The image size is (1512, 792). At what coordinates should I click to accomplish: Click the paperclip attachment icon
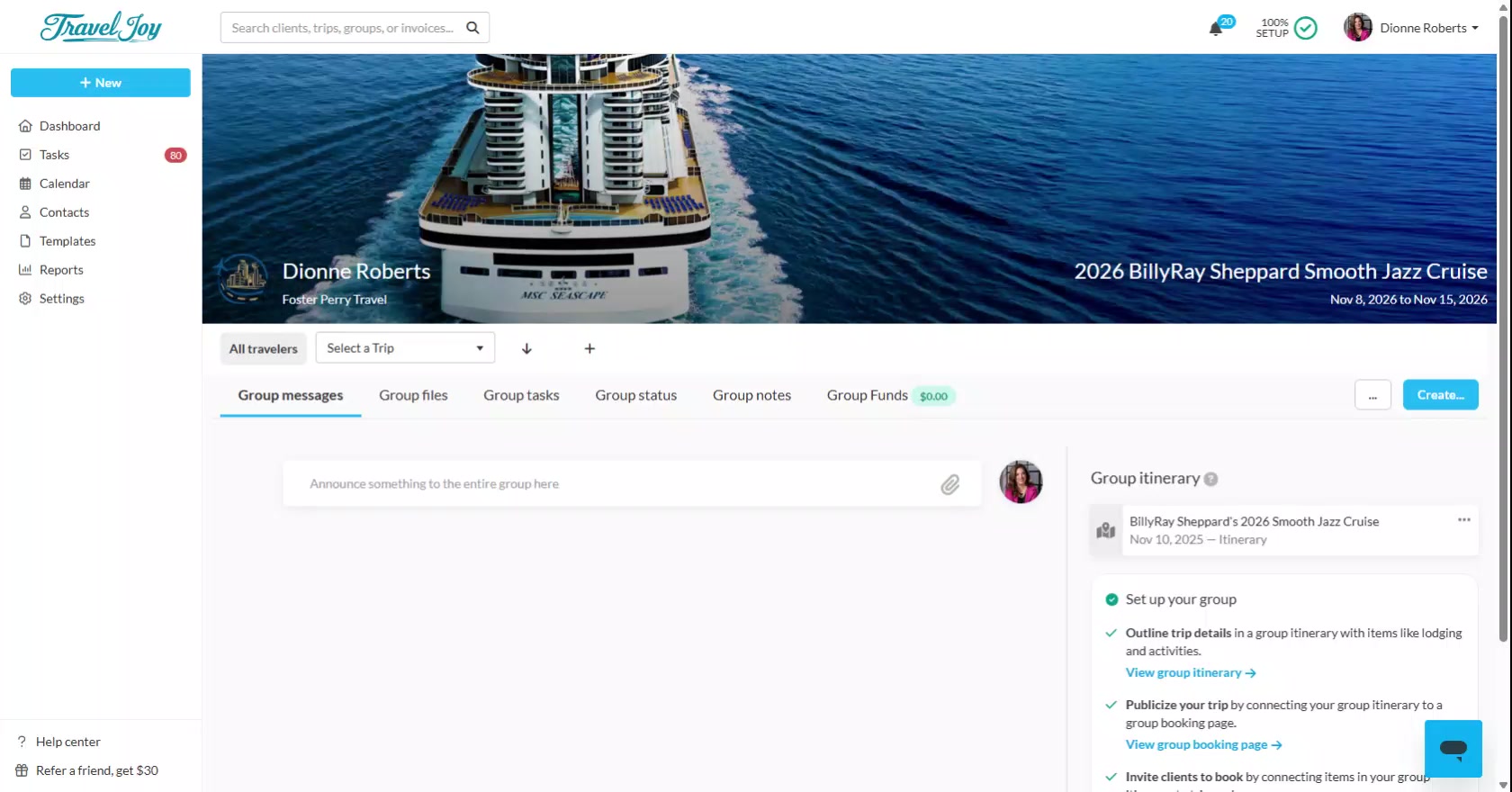point(949,485)
